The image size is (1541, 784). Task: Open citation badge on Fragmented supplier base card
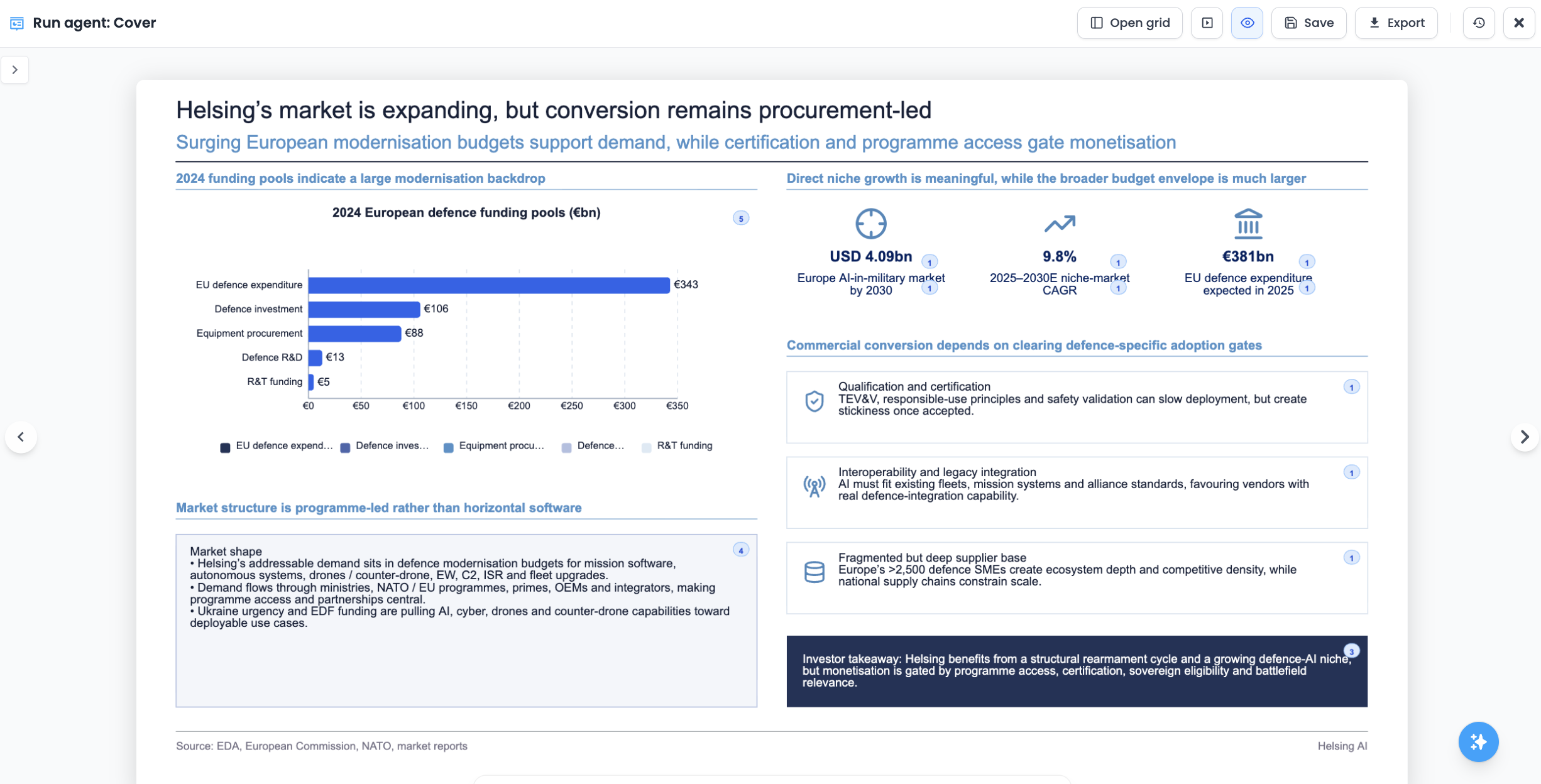tap(1351, 558)
